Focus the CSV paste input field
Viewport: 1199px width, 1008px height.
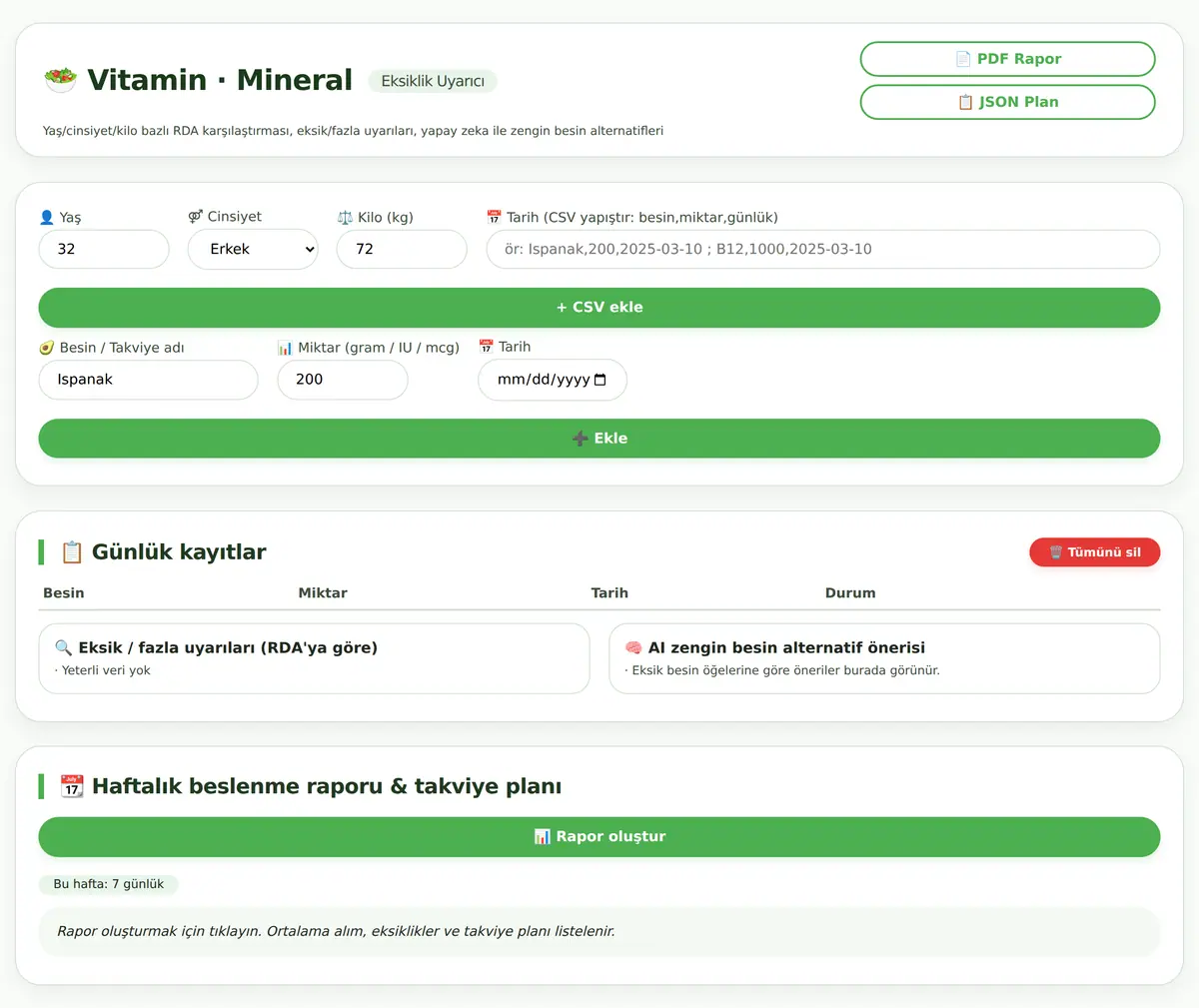point(823,249)
